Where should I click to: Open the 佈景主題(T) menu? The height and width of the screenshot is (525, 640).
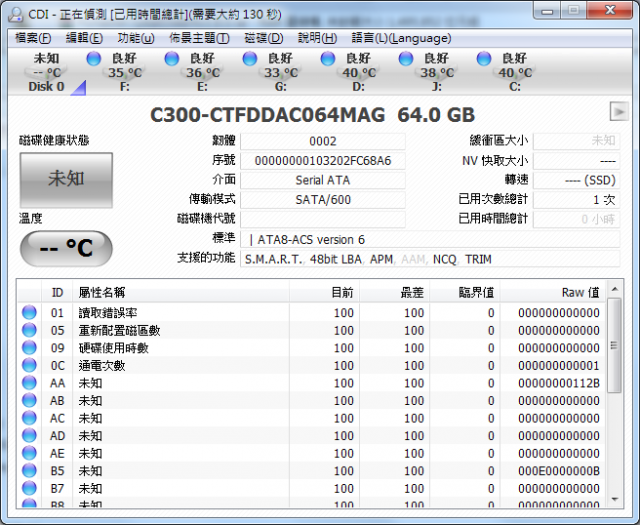click(200, 38)
